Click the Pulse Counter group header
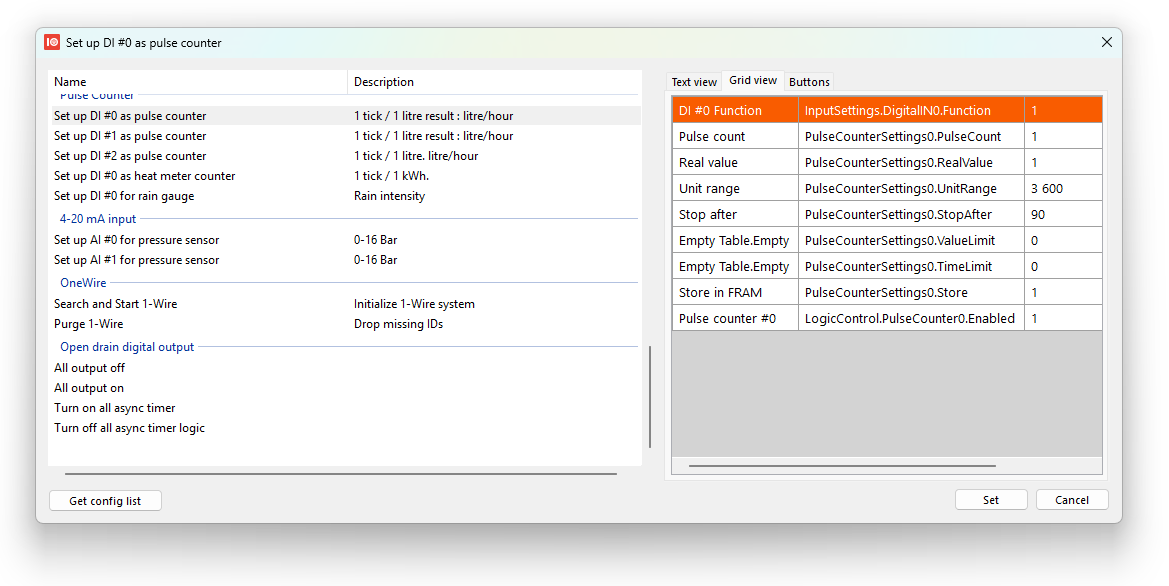Screen dimensions: 1169x586 [97, 96]
